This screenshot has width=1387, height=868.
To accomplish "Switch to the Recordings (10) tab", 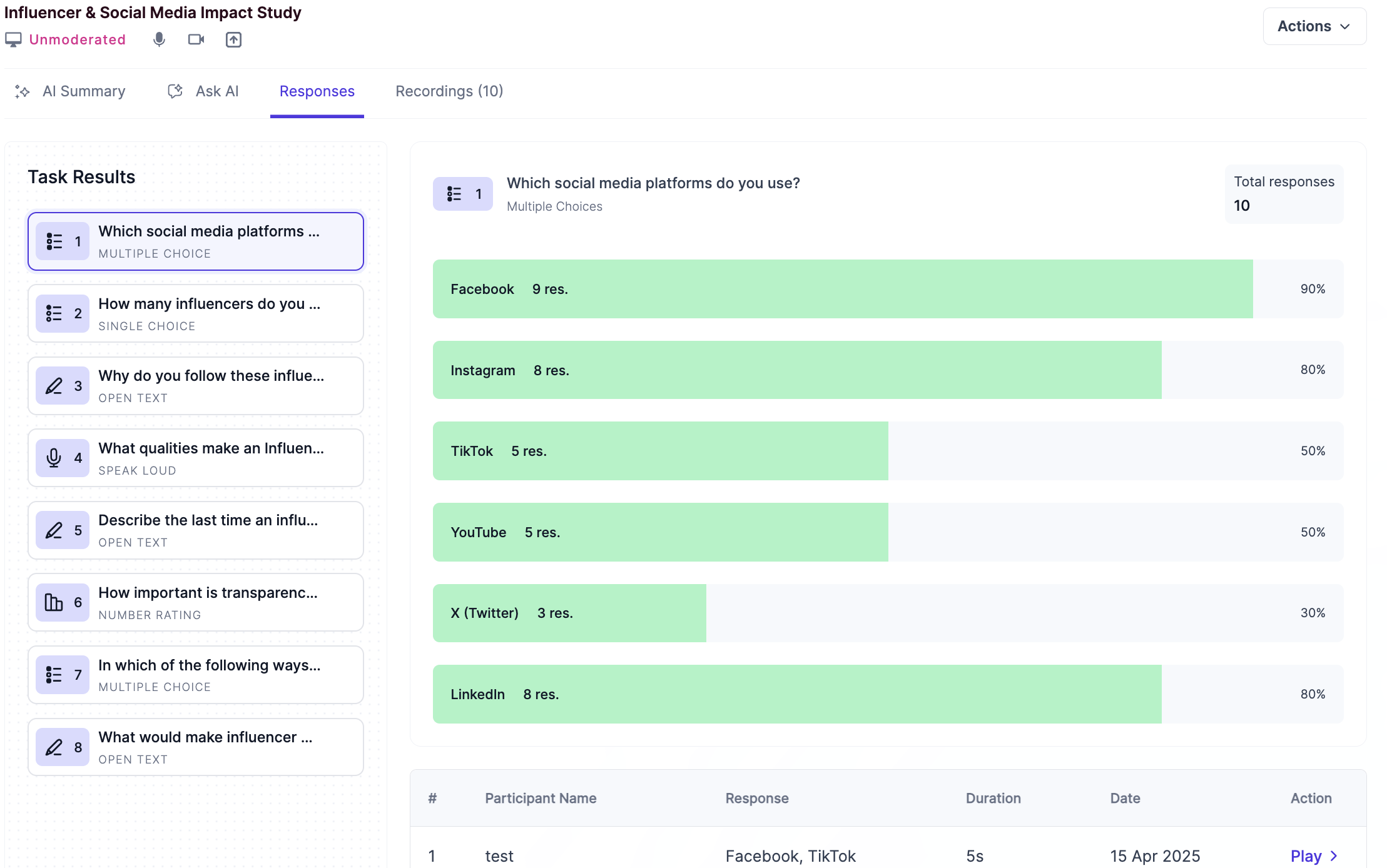I will [x=449, y=91].
